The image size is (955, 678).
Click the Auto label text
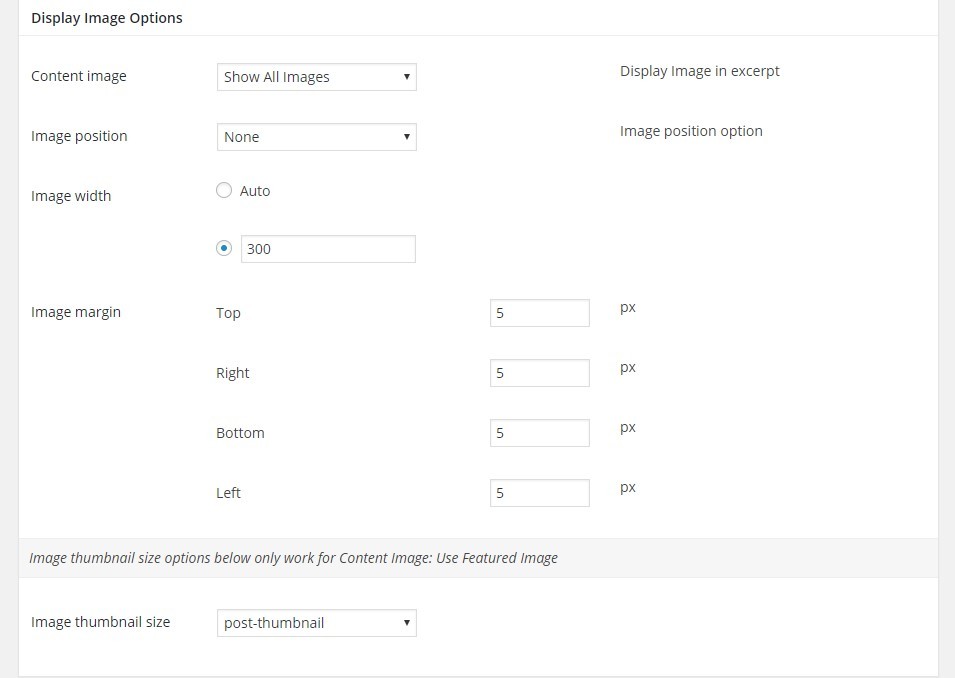[x=255, y=191]
